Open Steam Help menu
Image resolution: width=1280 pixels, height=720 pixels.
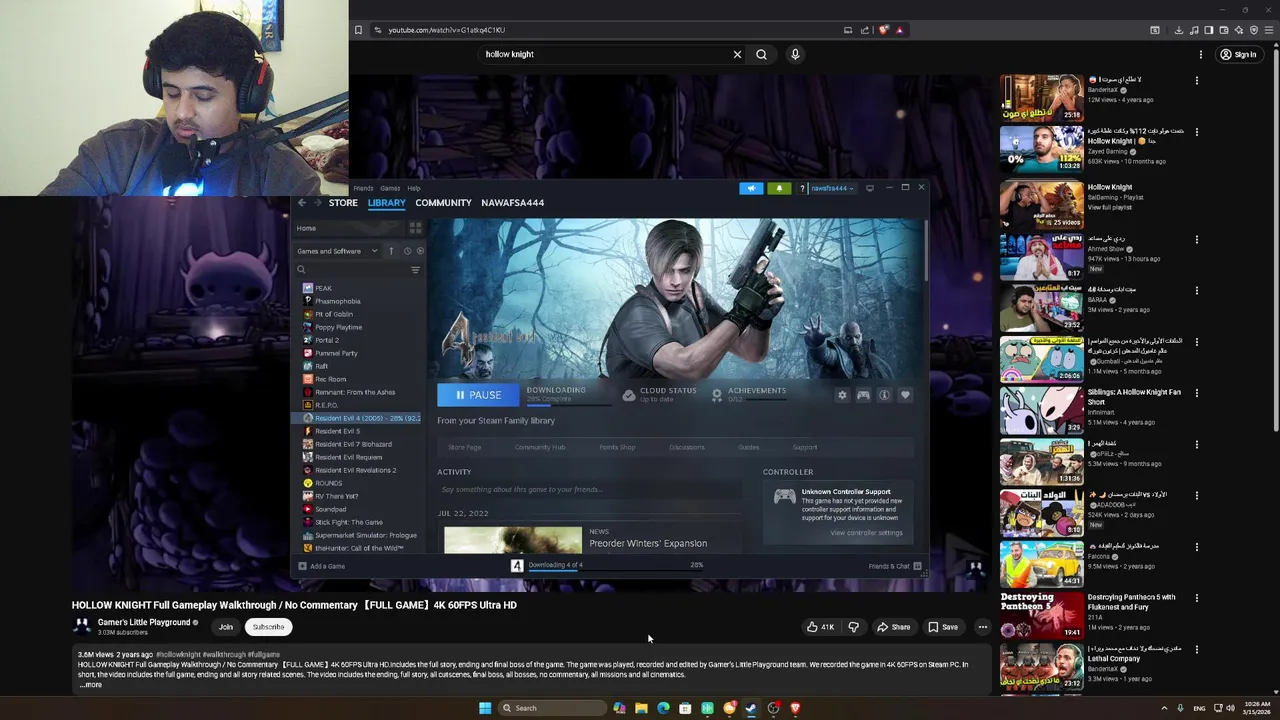(414, 188)
